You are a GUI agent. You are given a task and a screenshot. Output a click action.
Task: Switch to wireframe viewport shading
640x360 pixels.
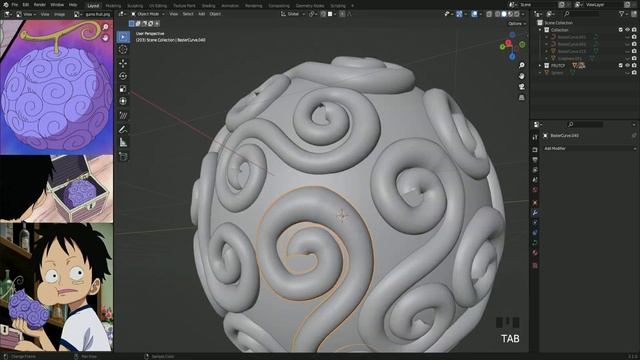point(497,14)
